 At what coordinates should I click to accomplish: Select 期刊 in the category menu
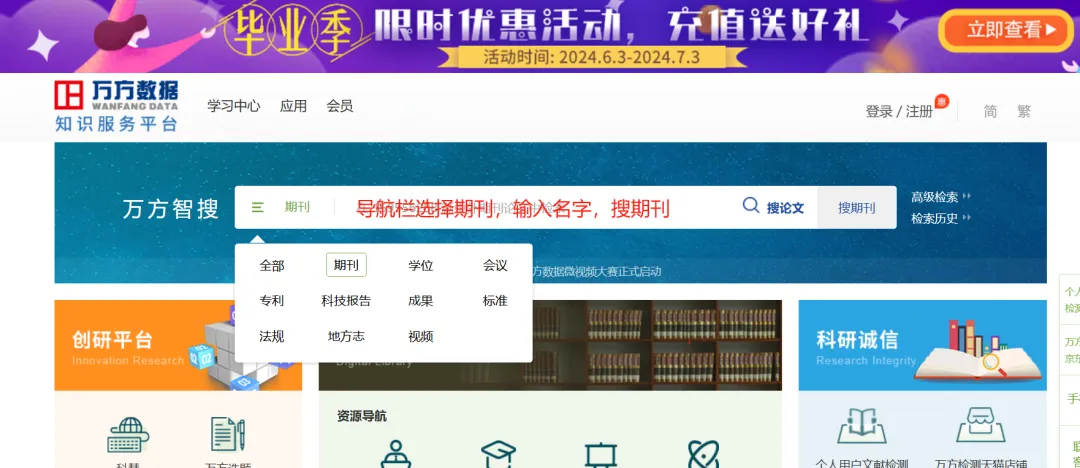click(x=346, y=265)
